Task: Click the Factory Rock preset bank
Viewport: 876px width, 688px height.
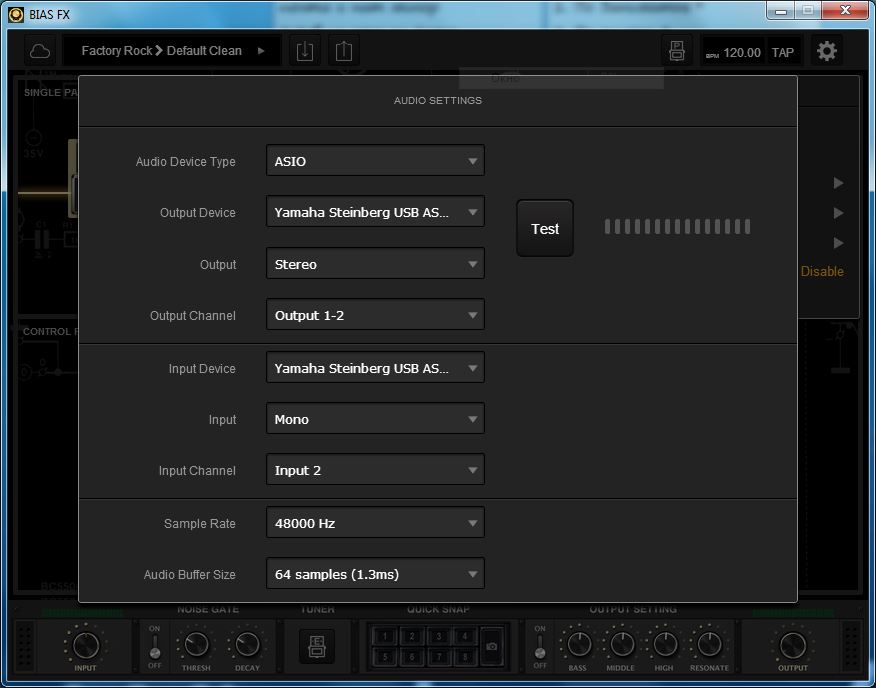Action: [x=117, y=51]
